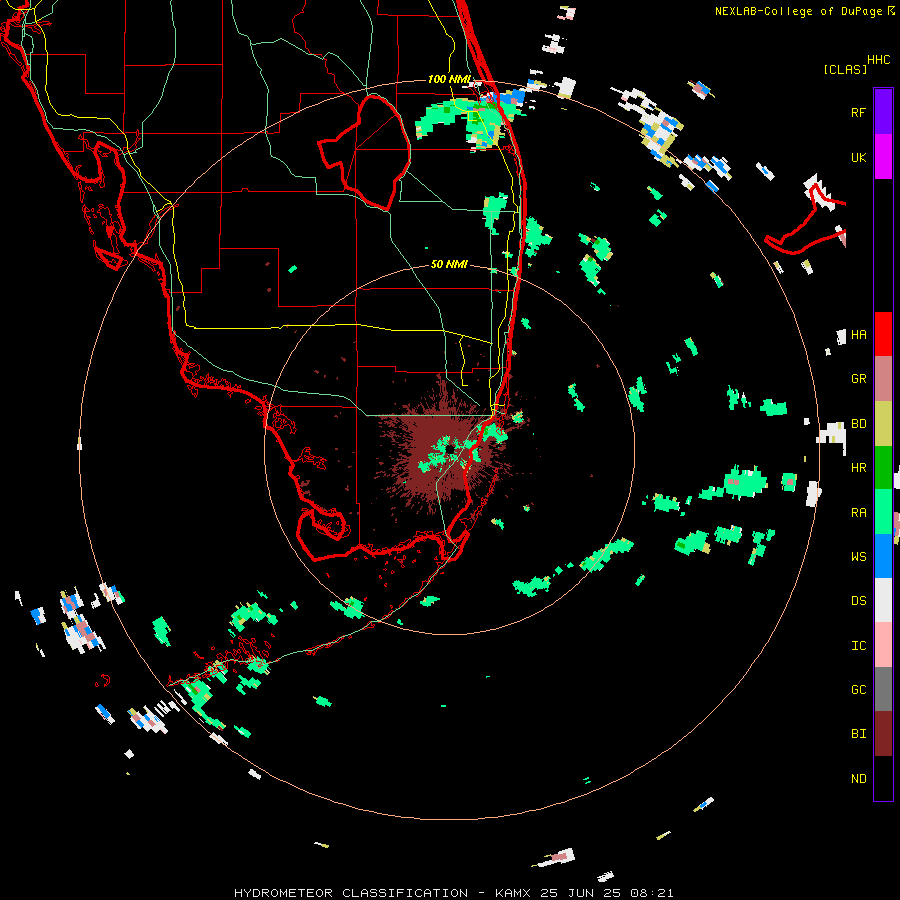Click the red HA legend swatch

(x=883, y=334)
